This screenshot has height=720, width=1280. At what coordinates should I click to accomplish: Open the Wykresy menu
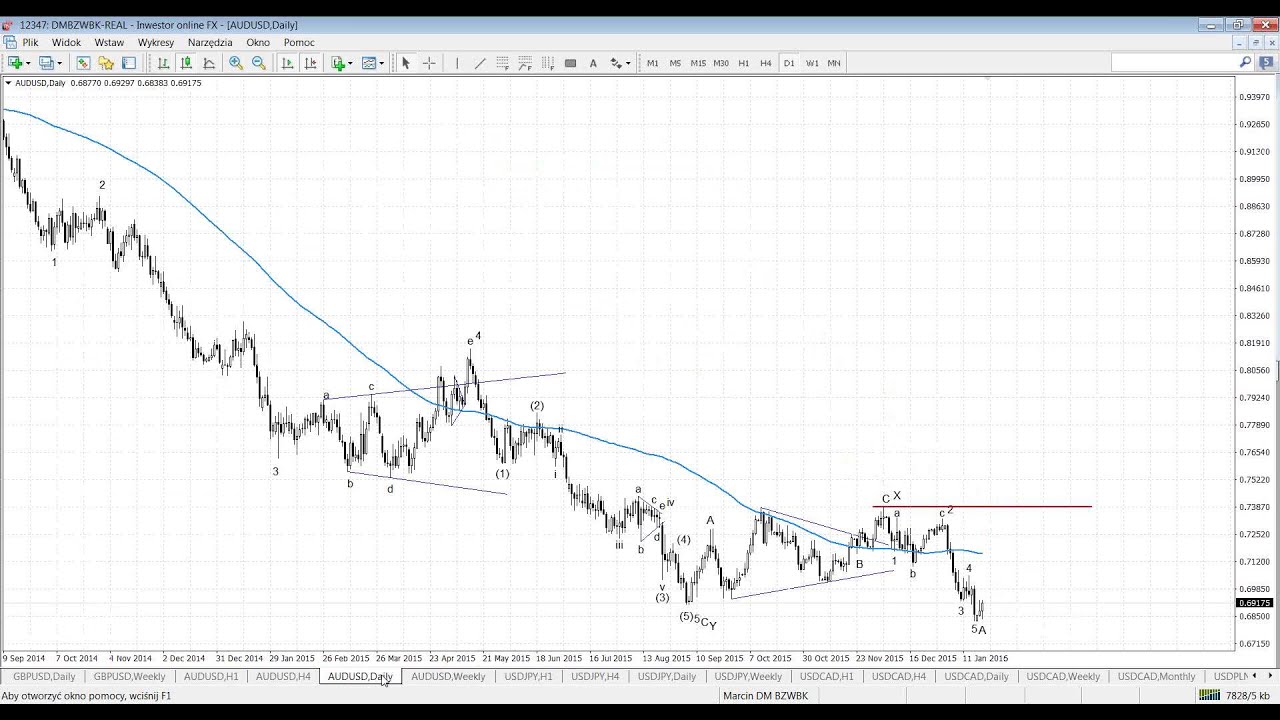156,43
